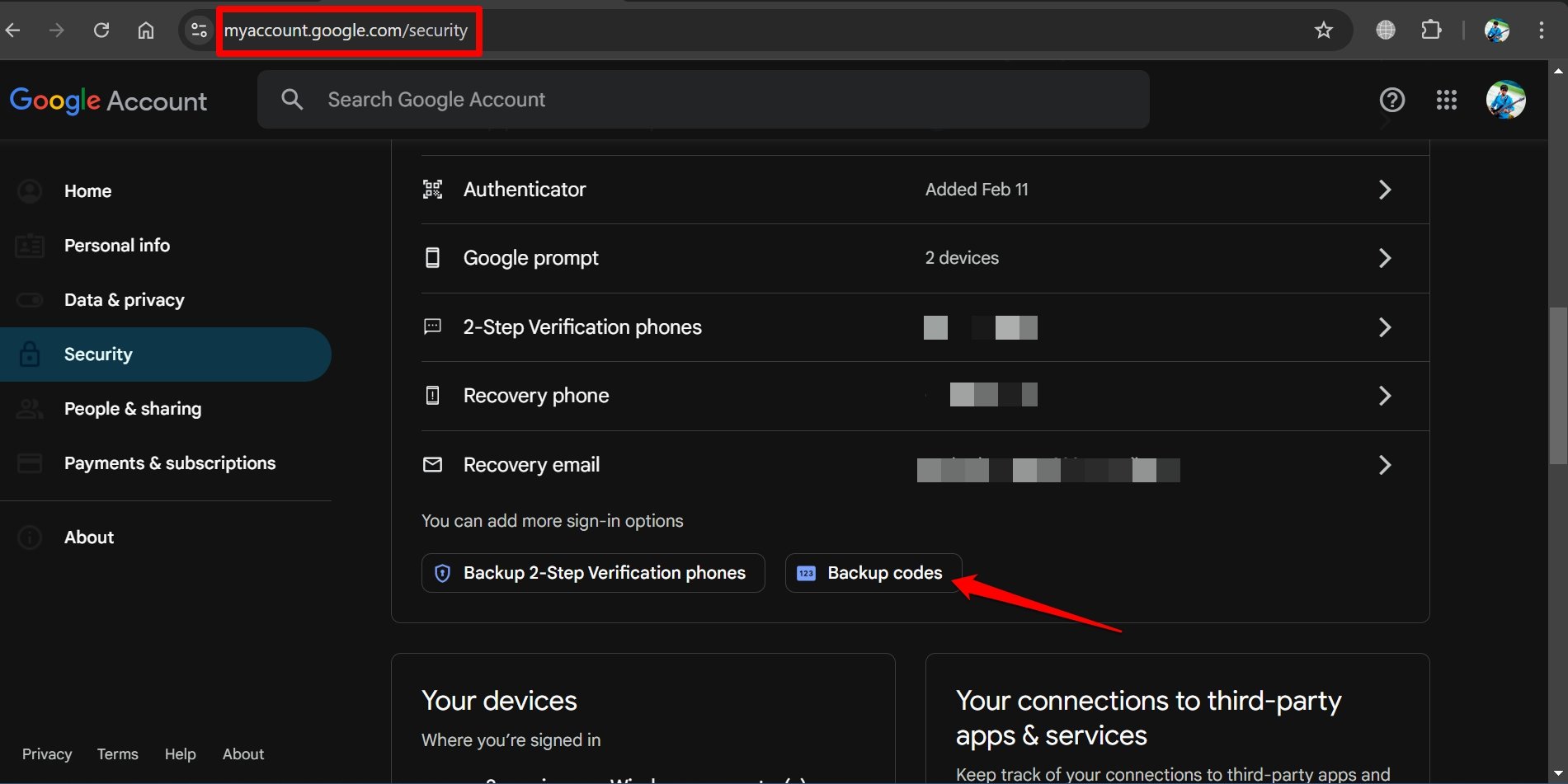Bookmark this page with star icon

pyautogui.click(x=1324, y=31)
